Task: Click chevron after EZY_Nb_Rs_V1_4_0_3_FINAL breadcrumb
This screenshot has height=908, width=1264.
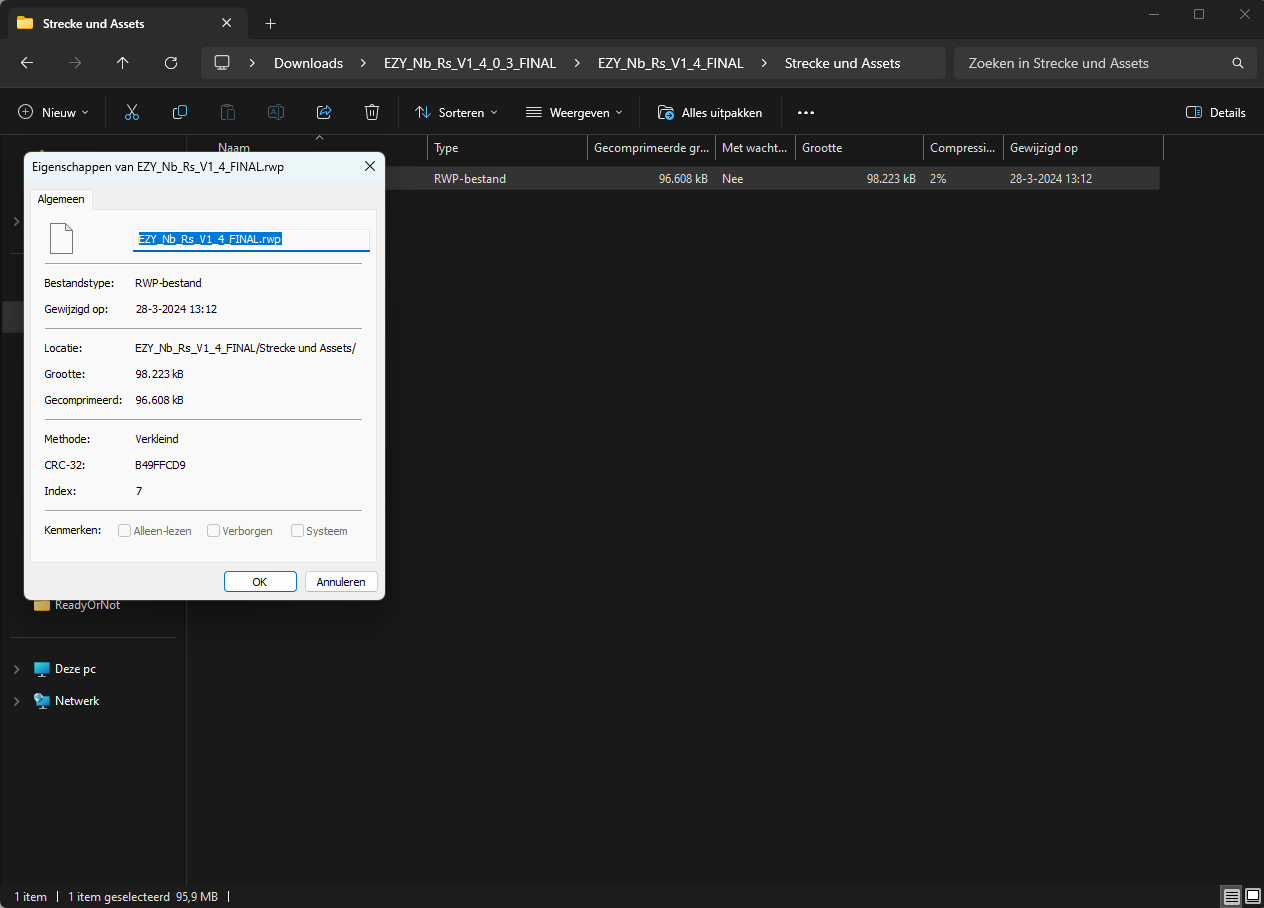Action: [577, 63]
